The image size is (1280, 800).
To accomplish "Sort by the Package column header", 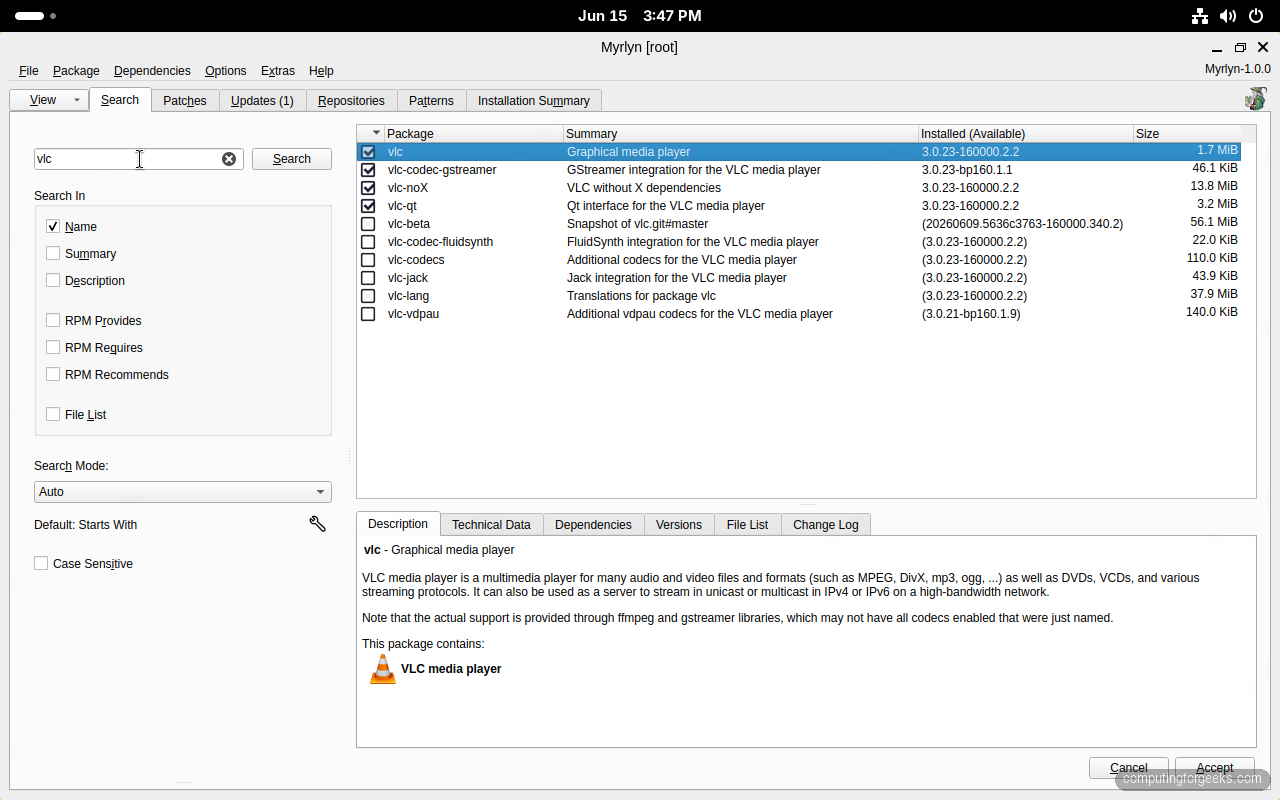I will [474, 133].
